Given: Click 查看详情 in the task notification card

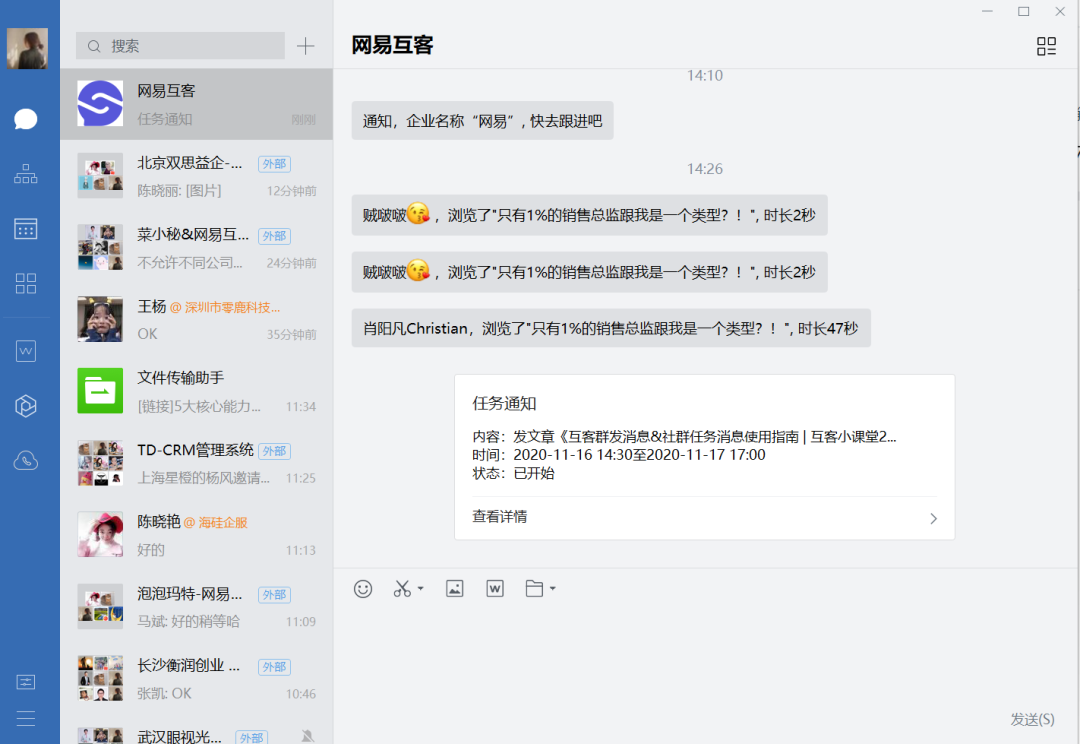Looking at the screenshot, I should pyautogui.click(x=499, y=517).
